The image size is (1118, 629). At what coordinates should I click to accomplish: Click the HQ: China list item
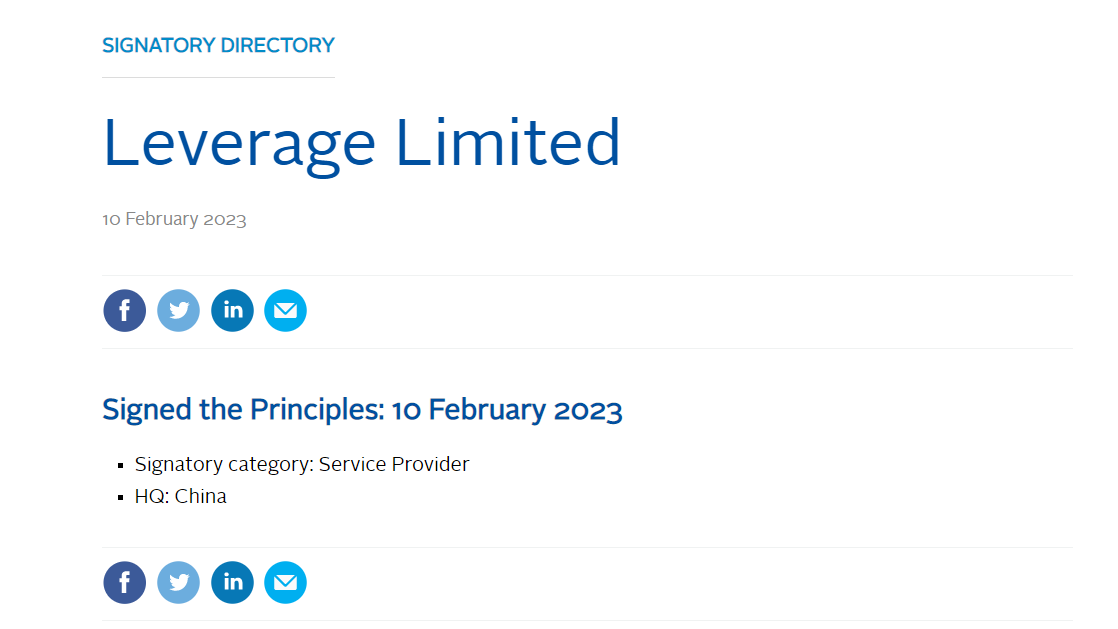(181, 496)
